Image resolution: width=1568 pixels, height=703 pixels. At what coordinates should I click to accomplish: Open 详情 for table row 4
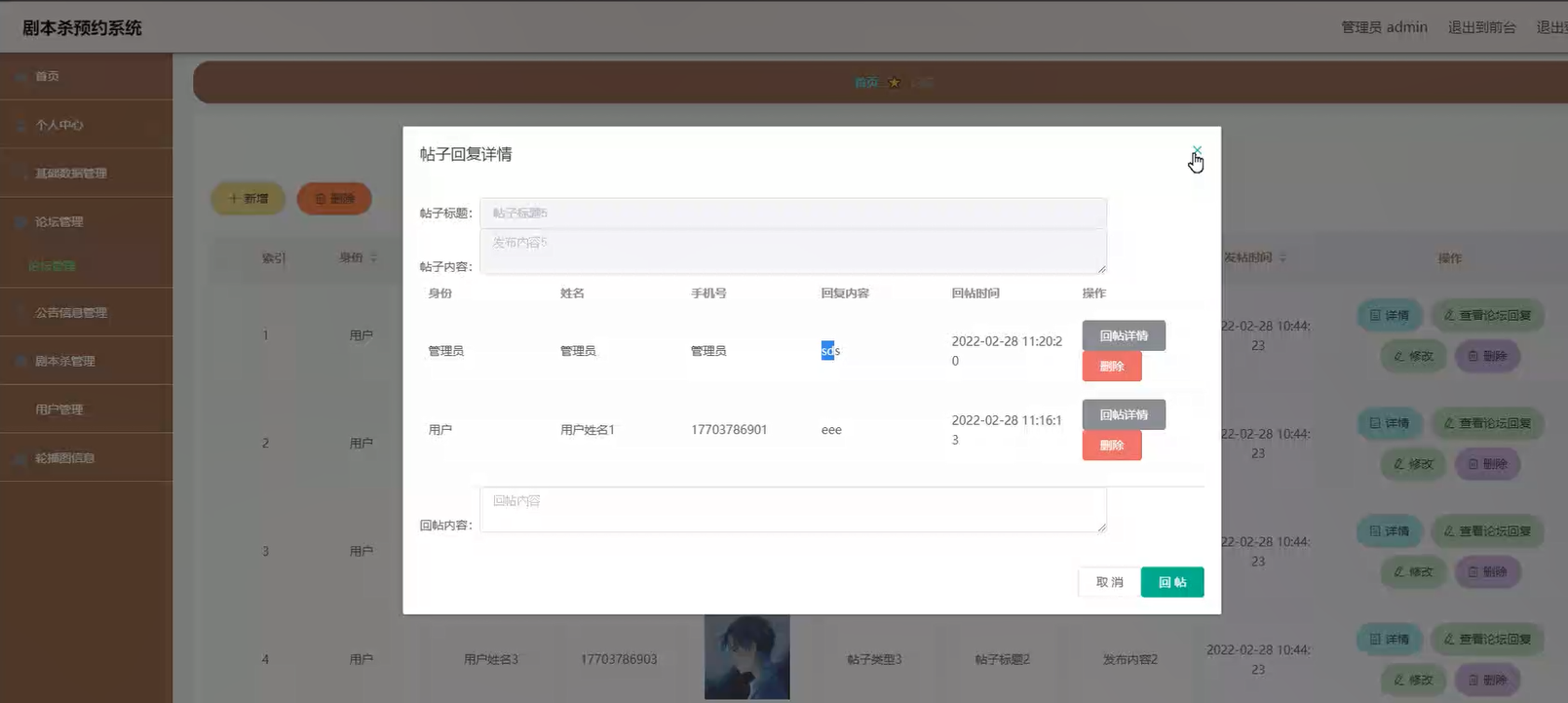1390,640
